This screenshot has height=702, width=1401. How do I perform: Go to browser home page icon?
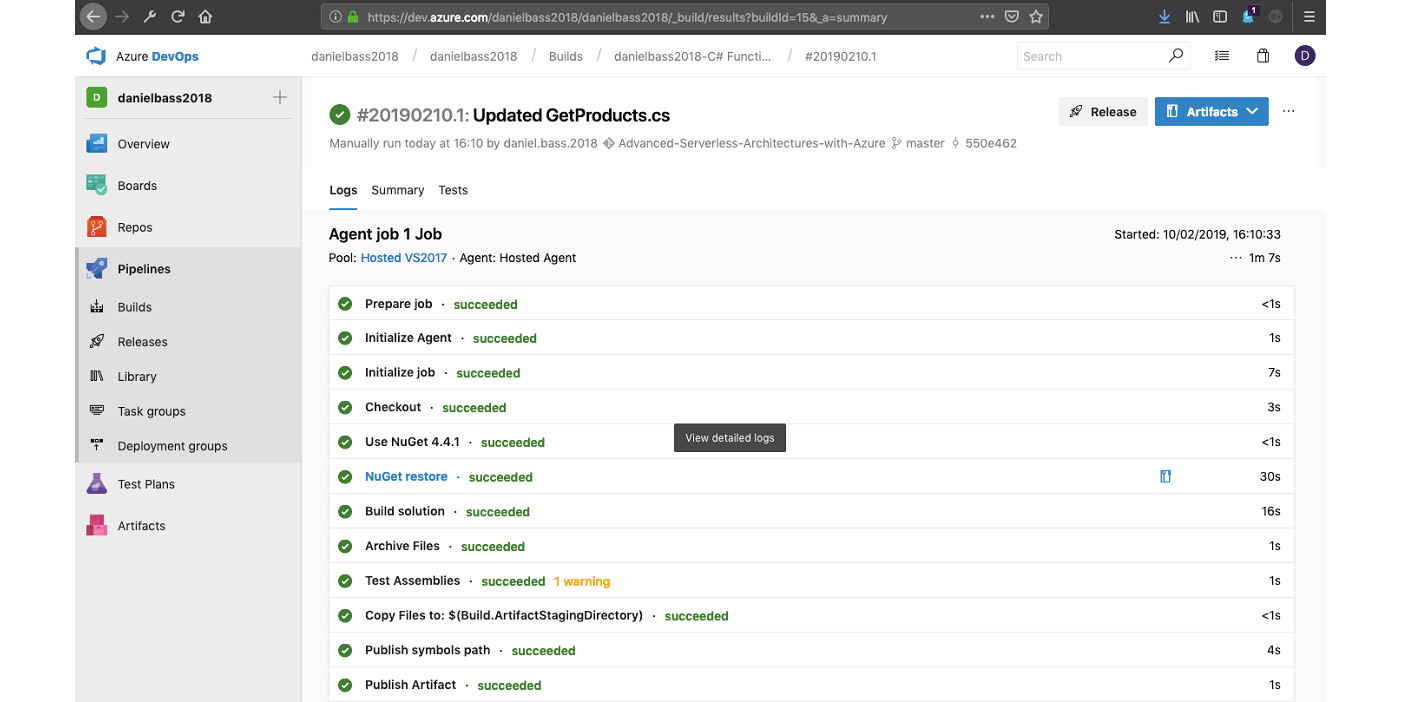[205, 17]
